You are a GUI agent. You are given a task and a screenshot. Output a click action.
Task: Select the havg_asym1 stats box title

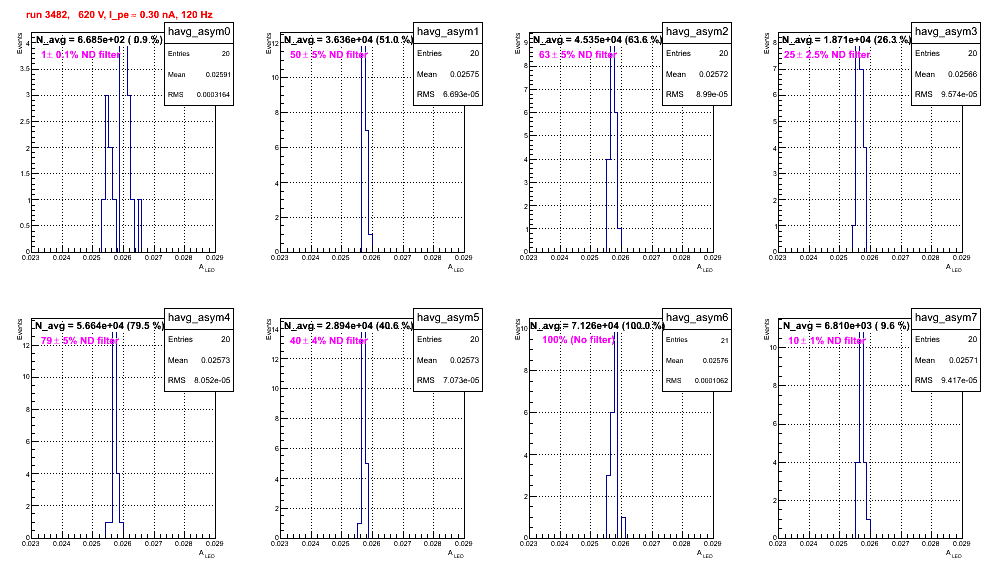448,32
